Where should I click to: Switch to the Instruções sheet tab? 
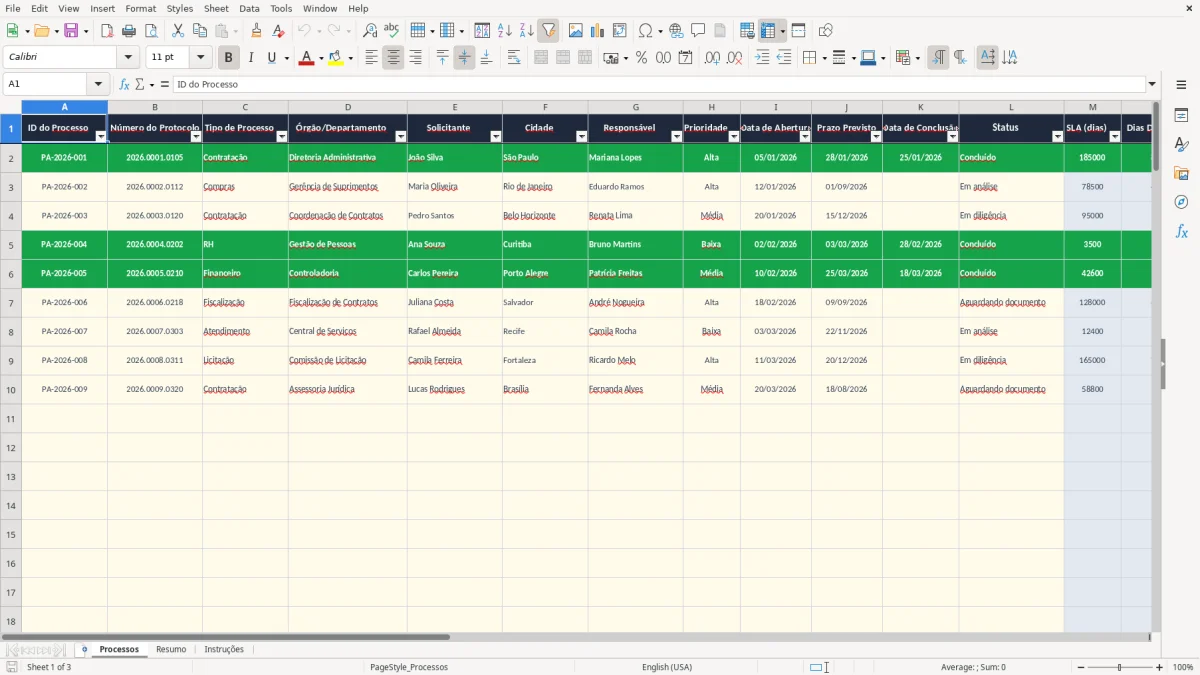point(224,650)
